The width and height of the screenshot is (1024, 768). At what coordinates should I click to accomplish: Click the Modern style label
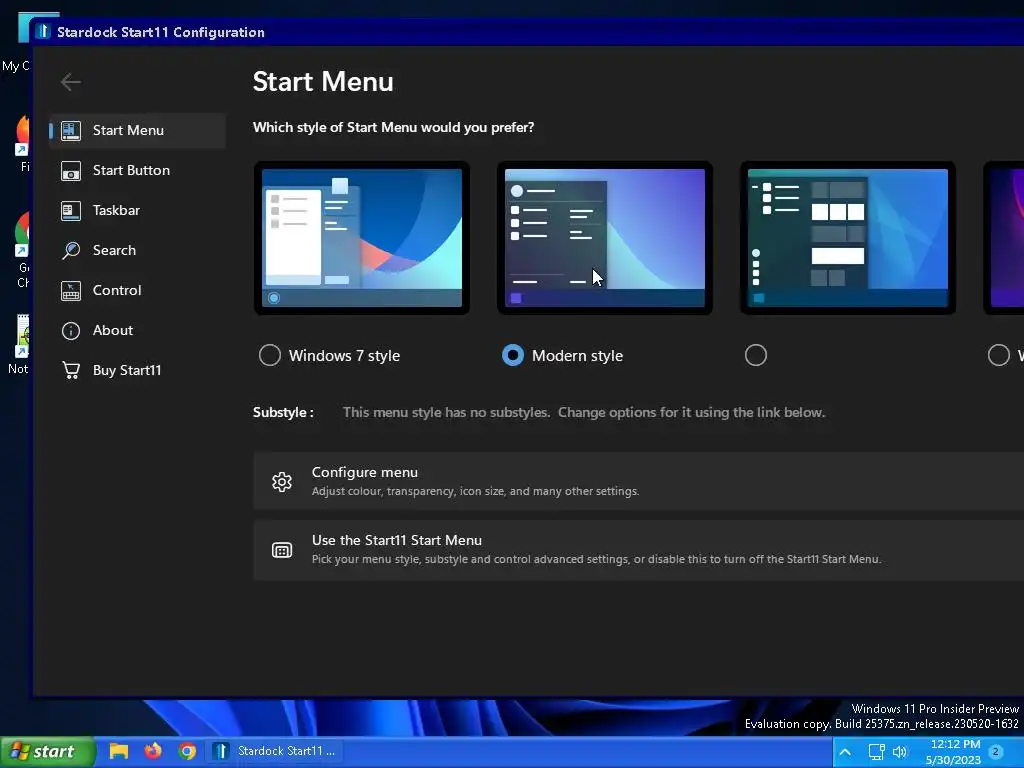[577, 356]
